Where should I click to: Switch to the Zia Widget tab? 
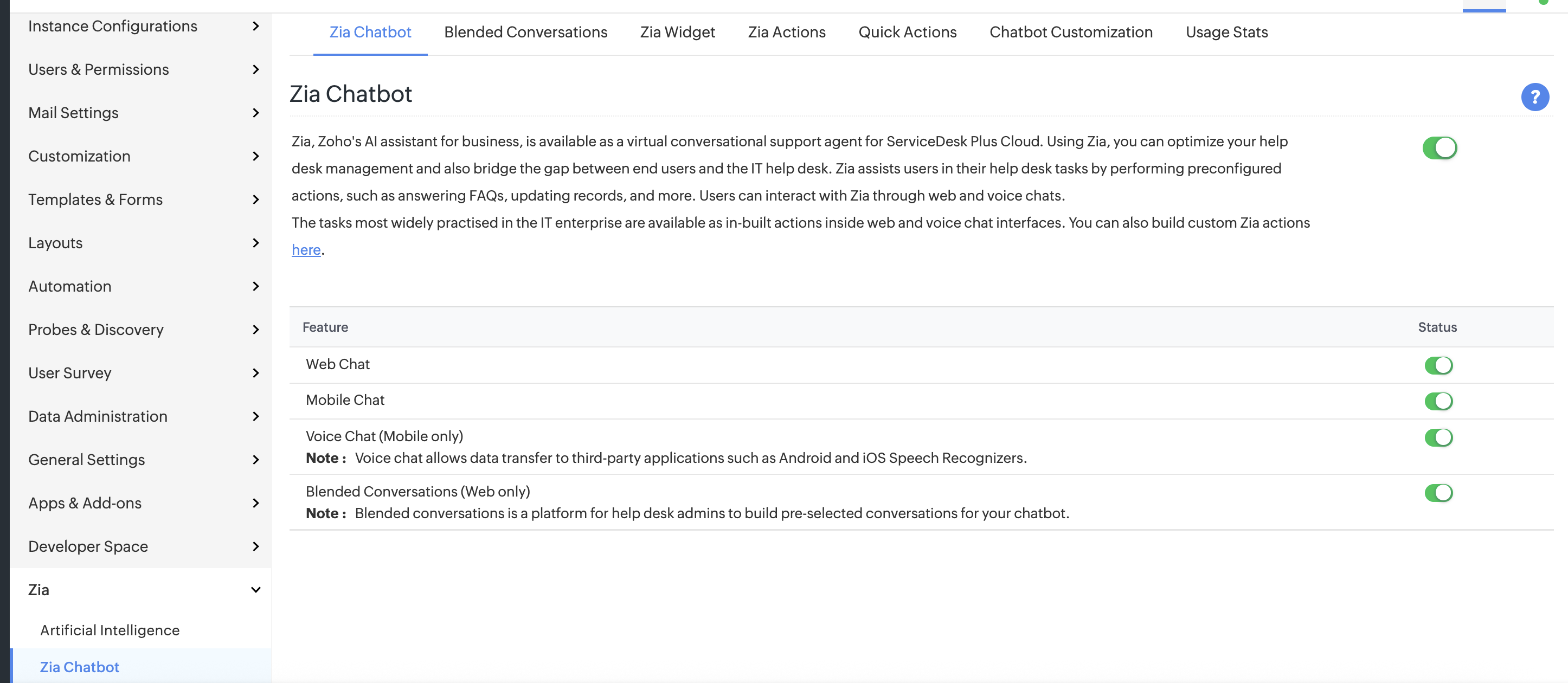(677, 33)
